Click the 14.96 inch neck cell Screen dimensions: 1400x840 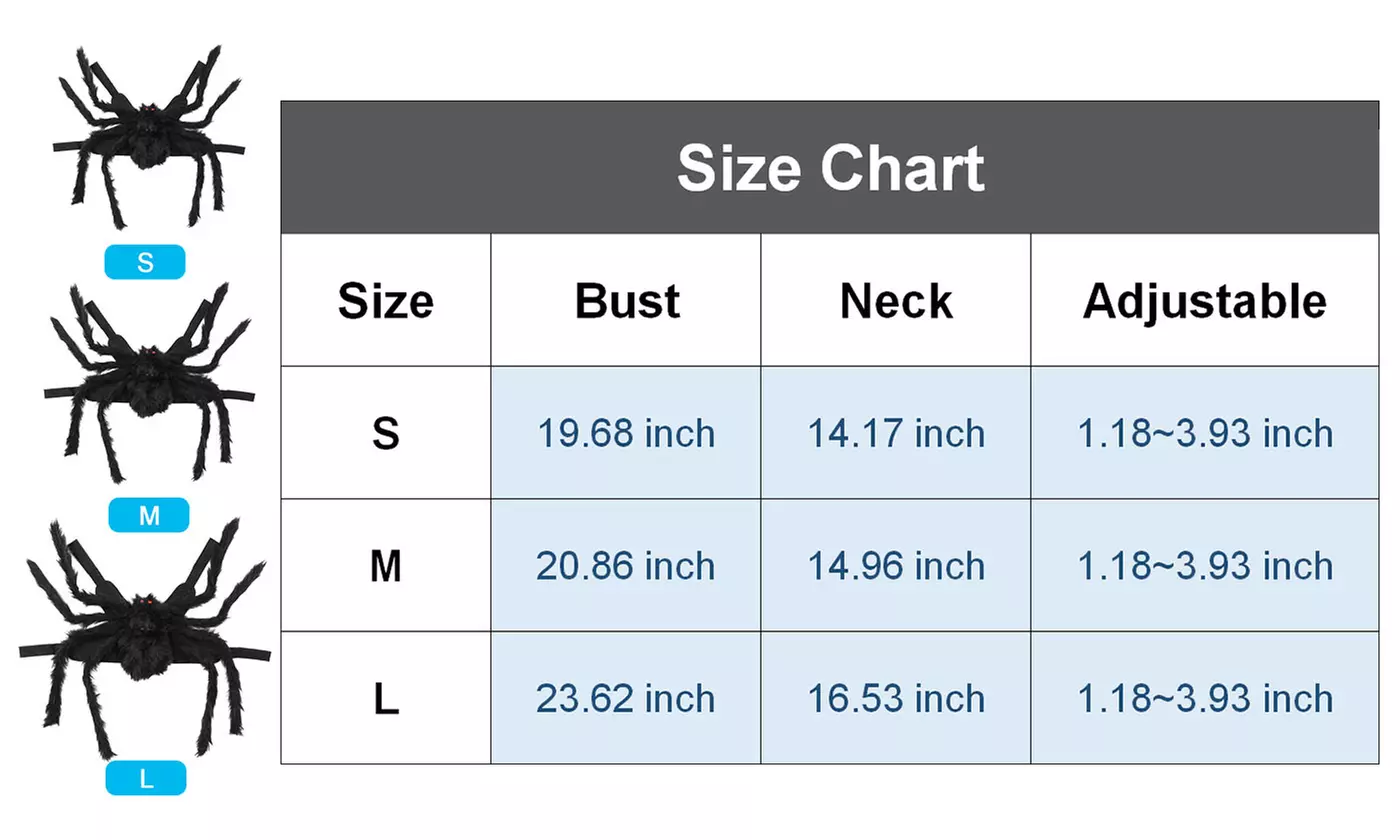(x=896, y=565)
